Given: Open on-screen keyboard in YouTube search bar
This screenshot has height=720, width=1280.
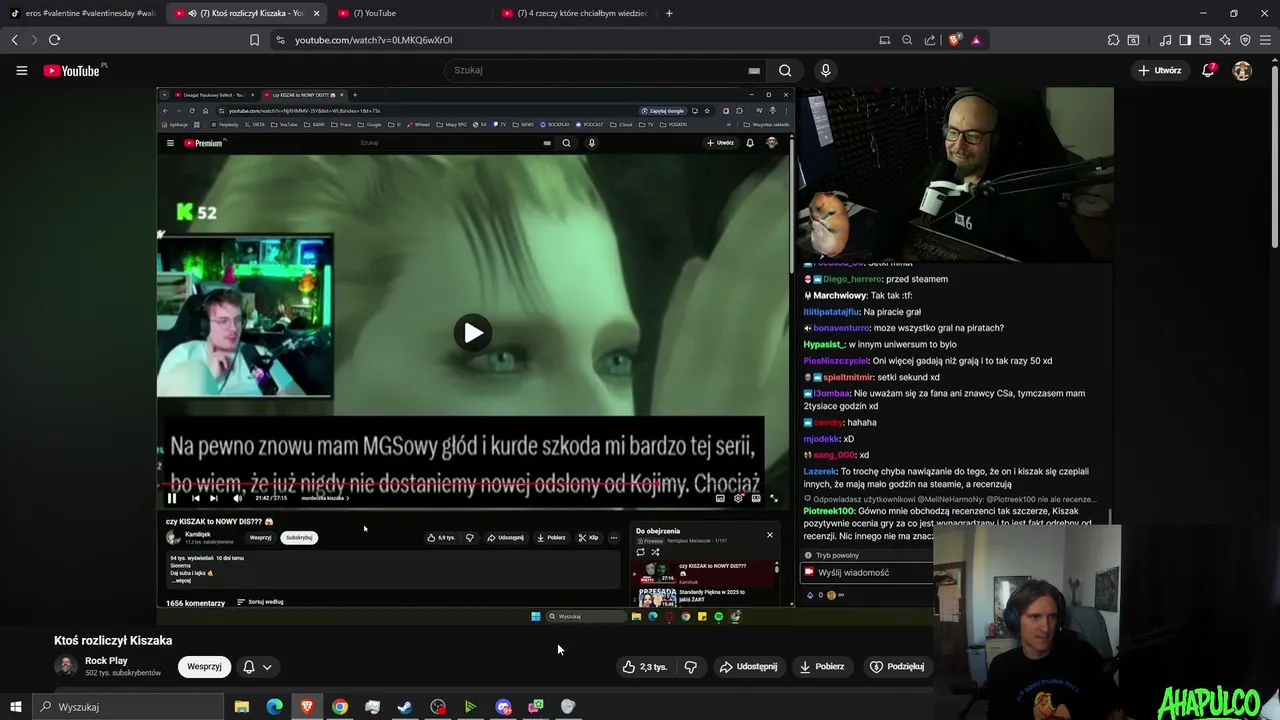Looking at the screenshot, I should click(754, 70).
